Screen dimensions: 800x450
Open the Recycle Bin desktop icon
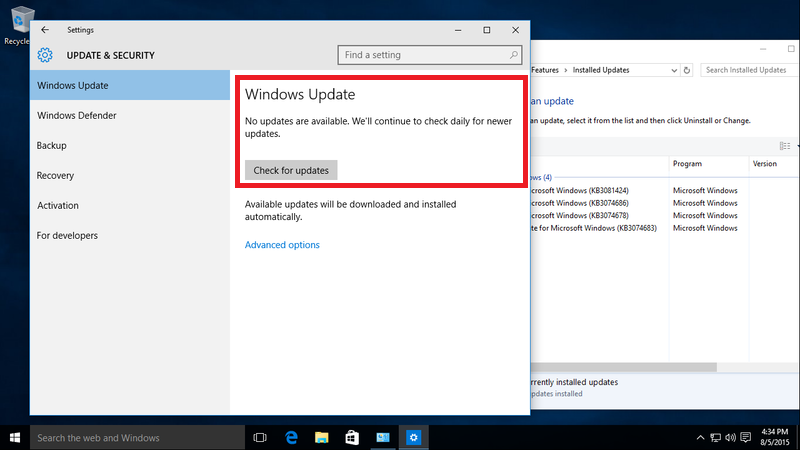pos(18,24)
